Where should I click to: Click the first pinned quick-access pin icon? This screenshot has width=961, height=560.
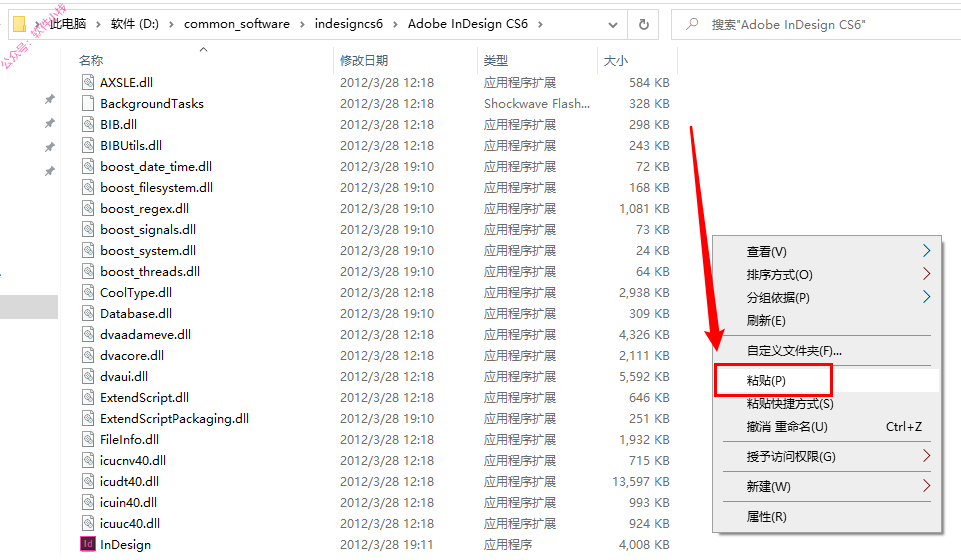(x=50, y=99)
